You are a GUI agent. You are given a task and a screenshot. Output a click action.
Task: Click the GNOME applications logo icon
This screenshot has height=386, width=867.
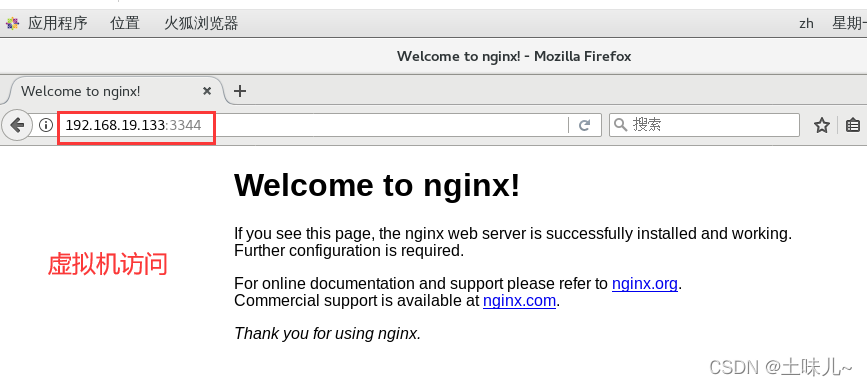tap(12, 23)
